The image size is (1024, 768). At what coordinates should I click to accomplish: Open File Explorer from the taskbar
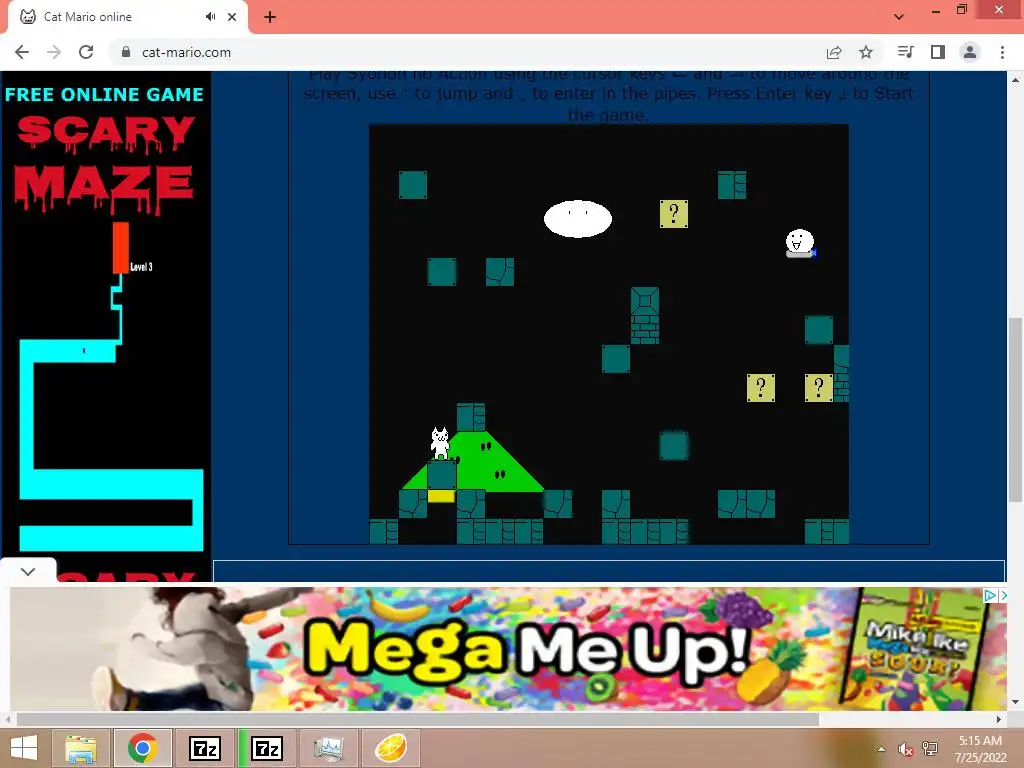[81, 748]
